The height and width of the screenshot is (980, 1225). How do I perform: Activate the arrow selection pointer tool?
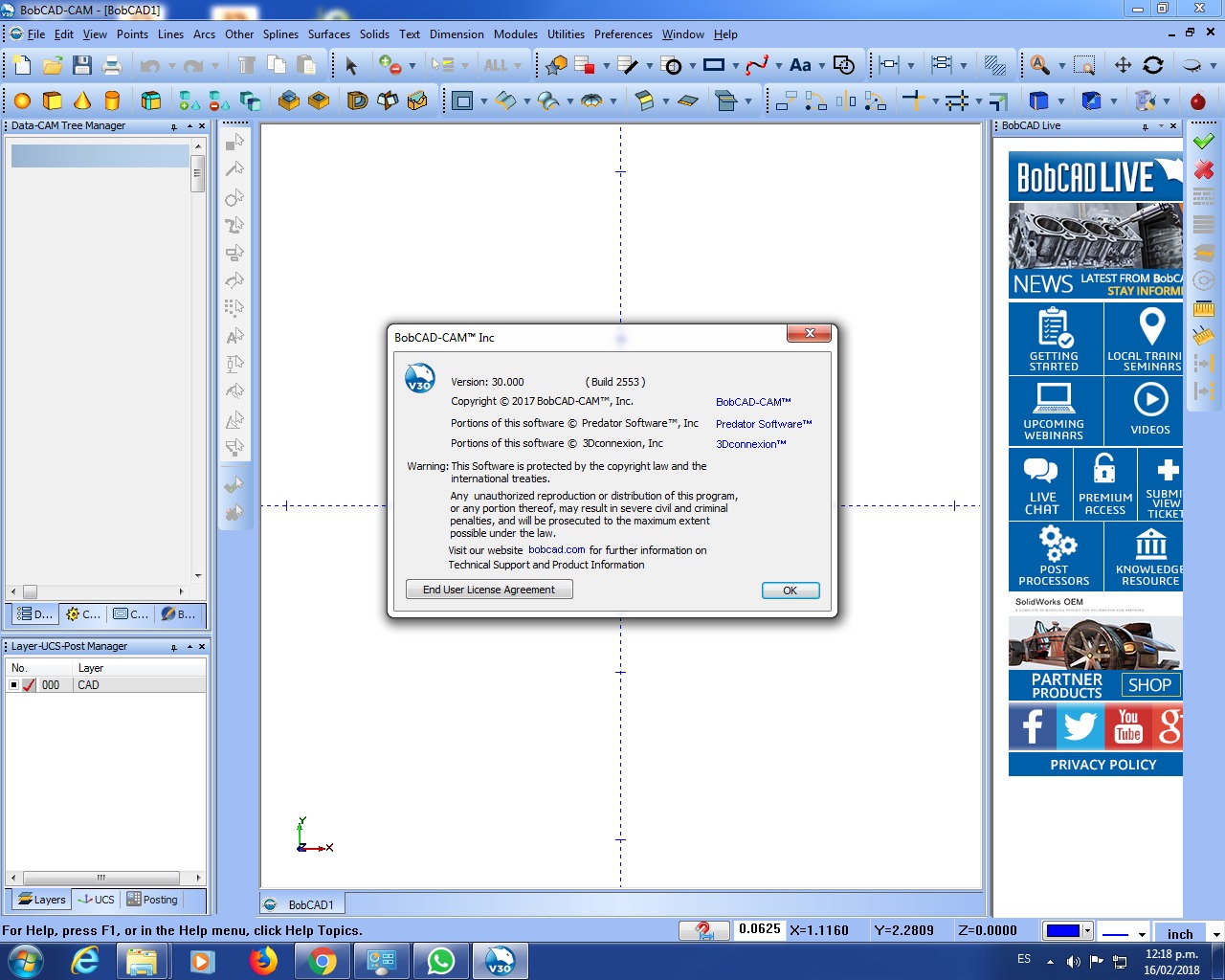pyautogui.click(x=351, y=65)
